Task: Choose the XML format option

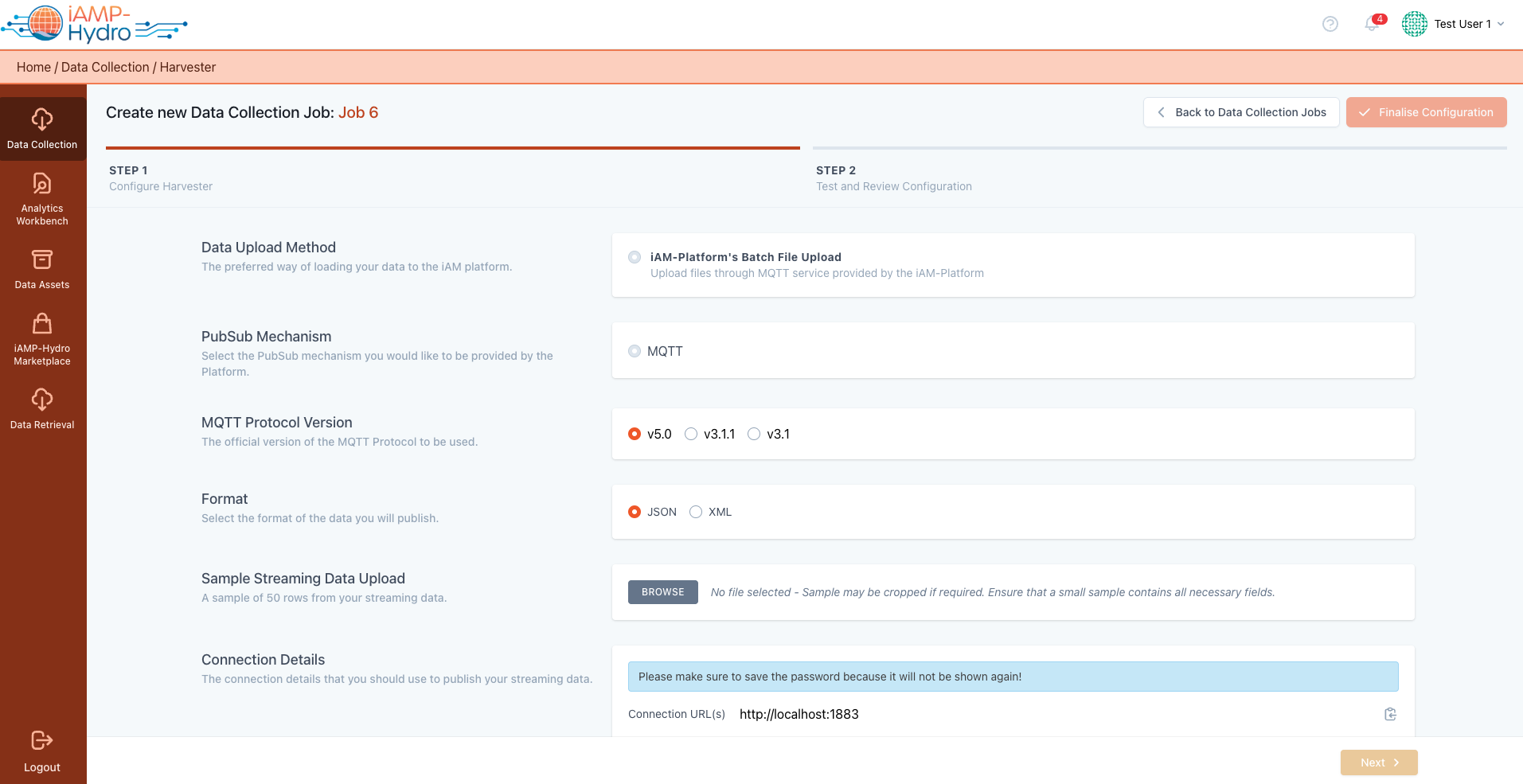Action: (x=696, y=512)
